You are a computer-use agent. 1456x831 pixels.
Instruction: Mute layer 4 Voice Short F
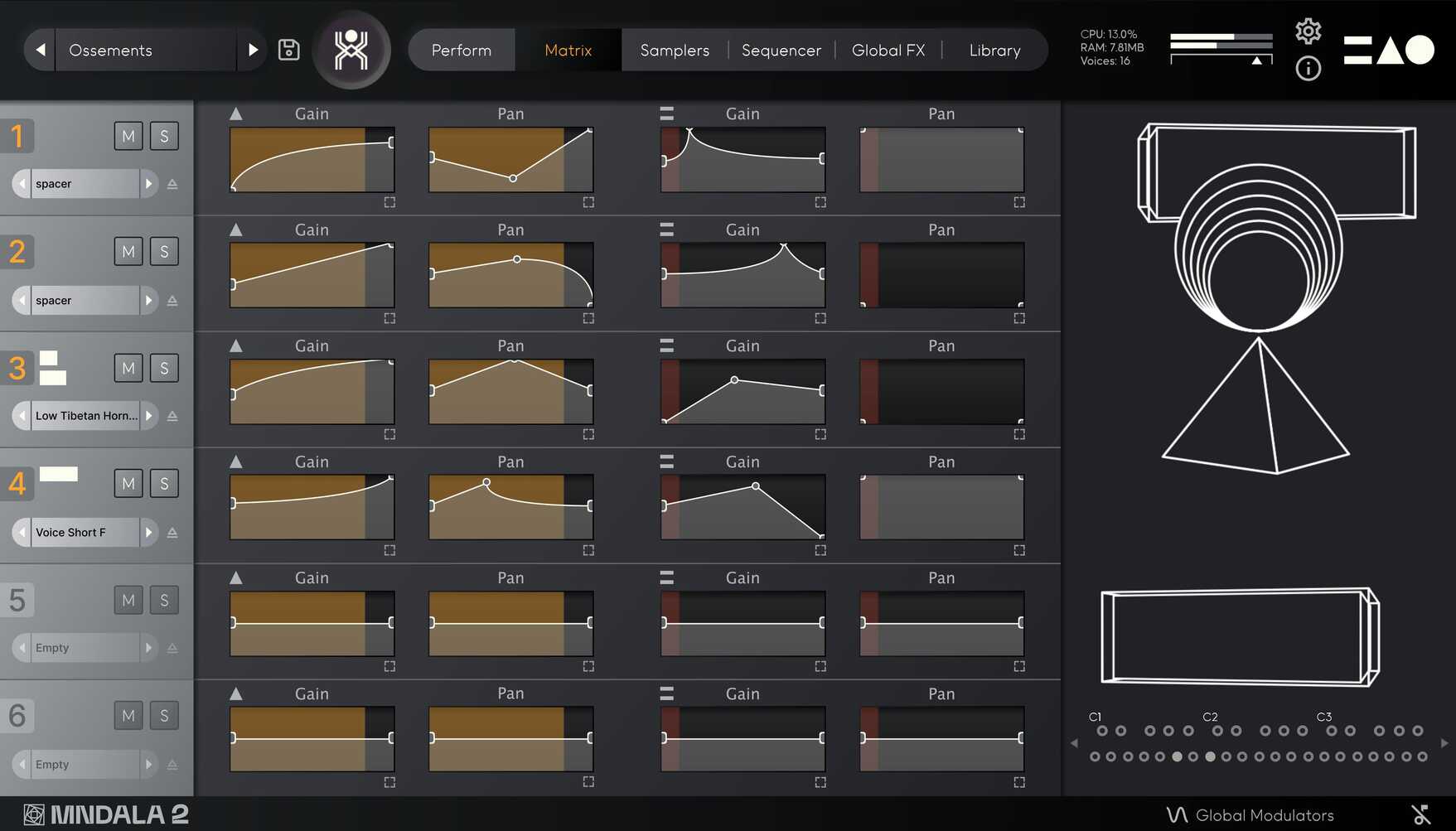coord(128,484)
